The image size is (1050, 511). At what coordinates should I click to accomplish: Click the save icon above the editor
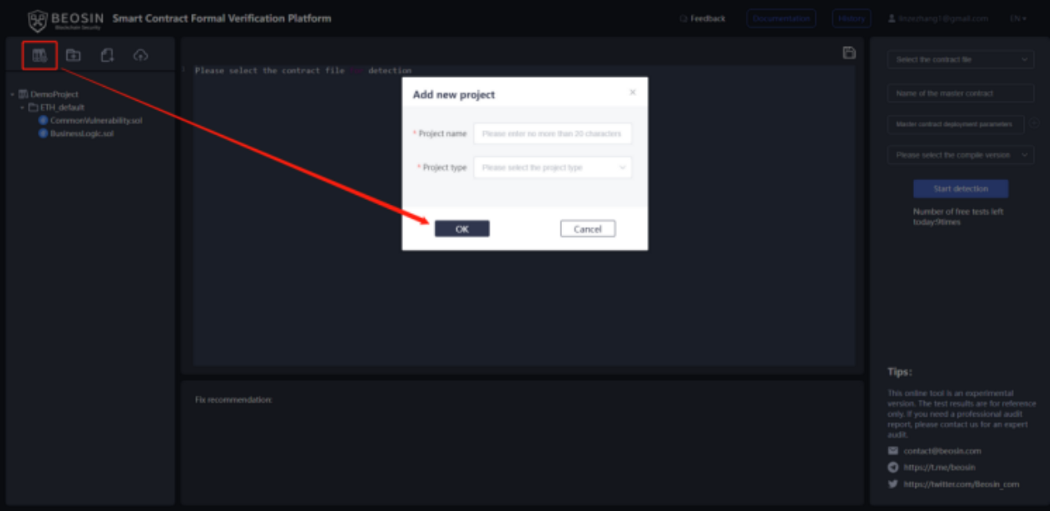tap(849, 52)
